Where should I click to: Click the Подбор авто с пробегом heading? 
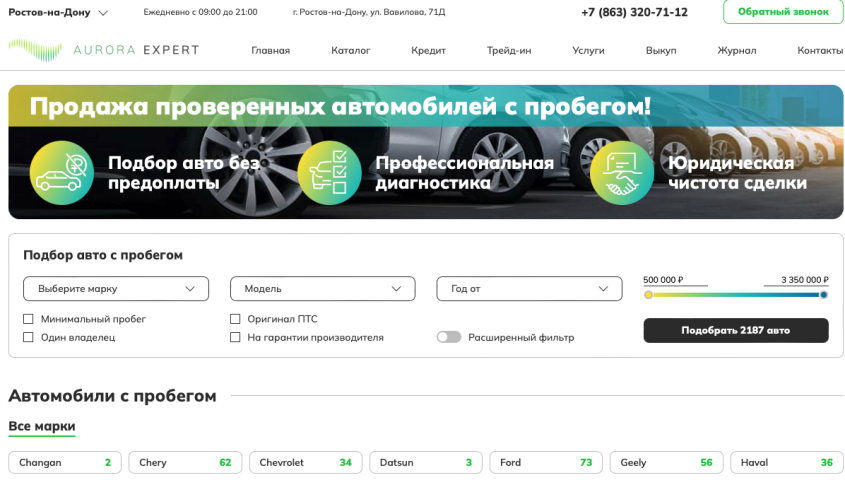[103, 255]
